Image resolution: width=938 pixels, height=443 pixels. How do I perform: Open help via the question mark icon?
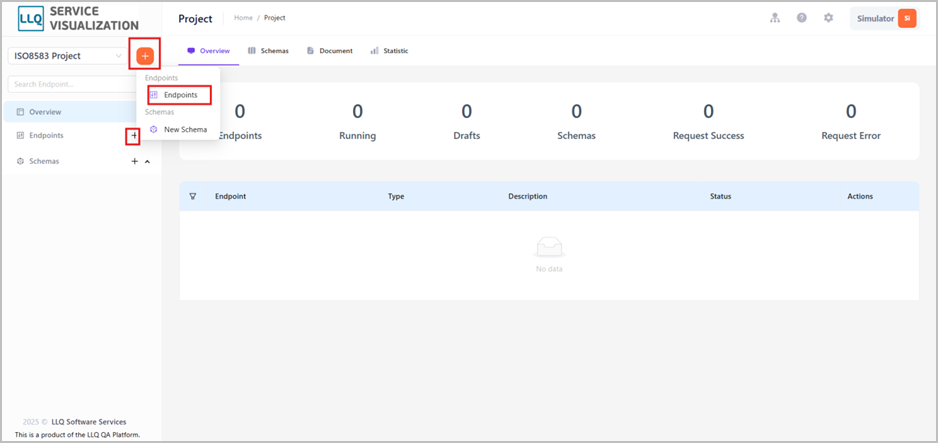tap(802, 18)
